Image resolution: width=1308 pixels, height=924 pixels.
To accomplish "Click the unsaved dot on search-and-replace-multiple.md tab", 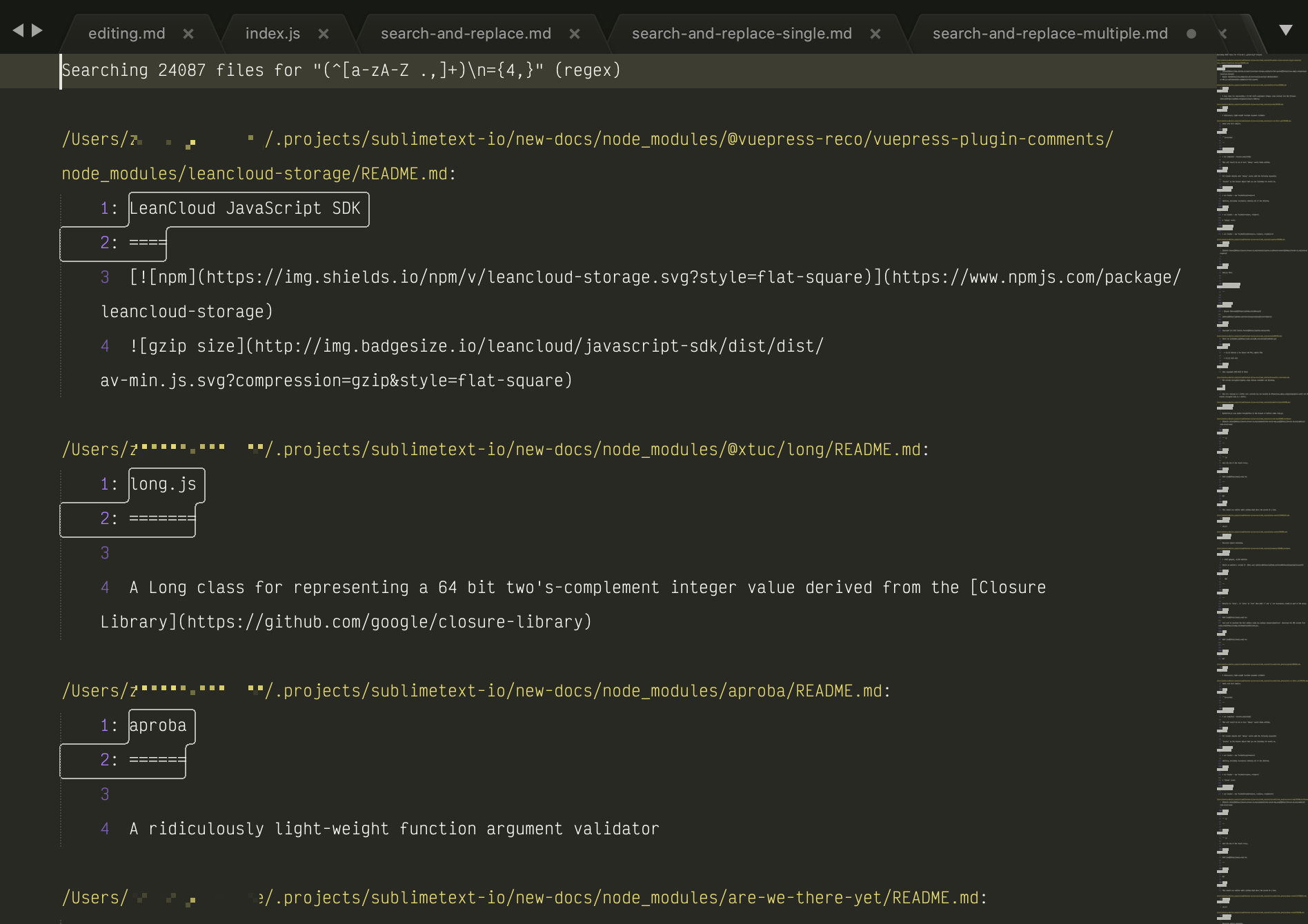I will pyautogui.click(x=1191, y=34).
